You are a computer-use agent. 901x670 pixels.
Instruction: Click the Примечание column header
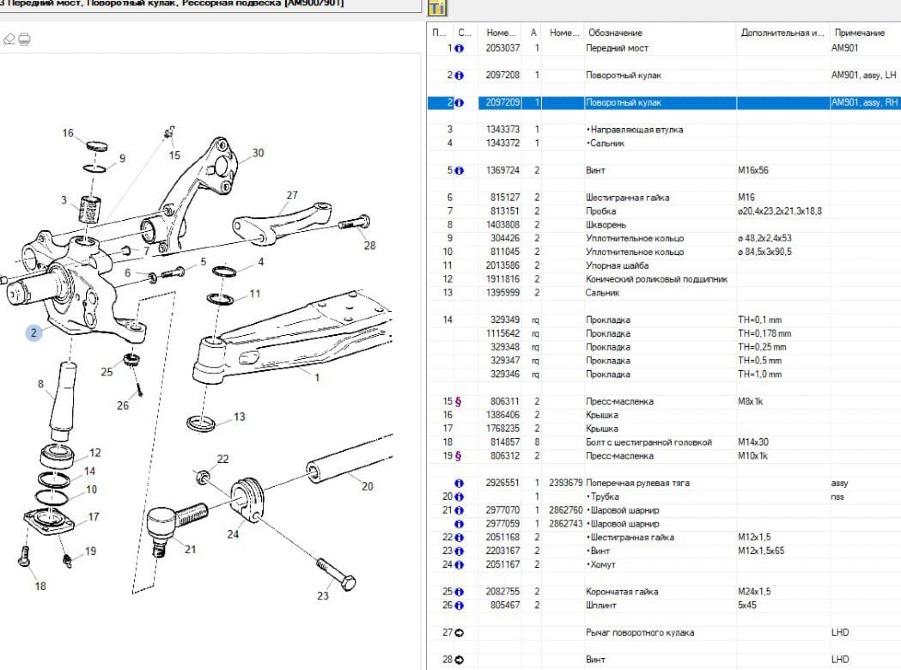860,33
